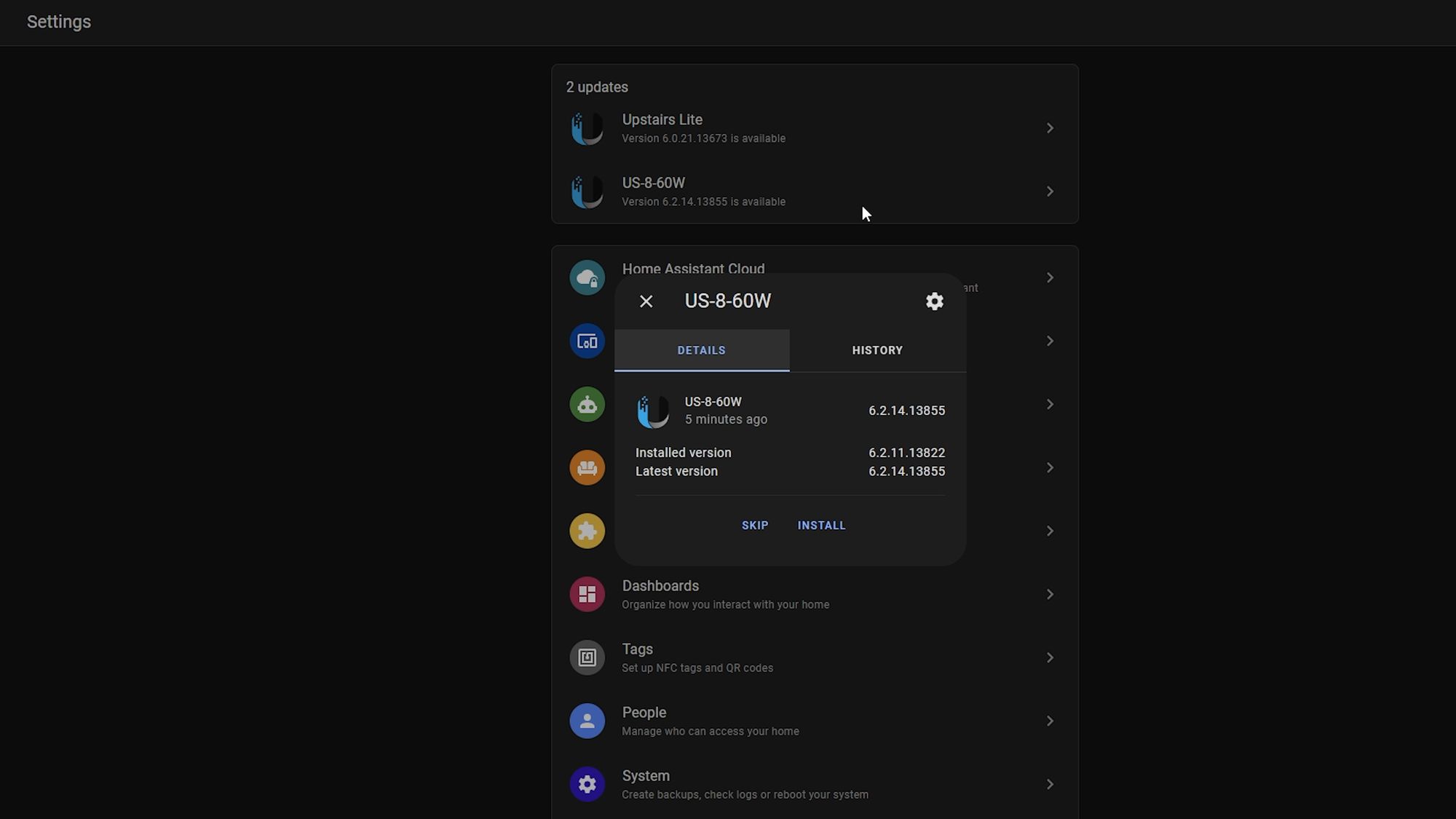1456x819 pixels.
Task: Expand the Upstairs Lite update chevron
Action: (x=1050, y=128)
